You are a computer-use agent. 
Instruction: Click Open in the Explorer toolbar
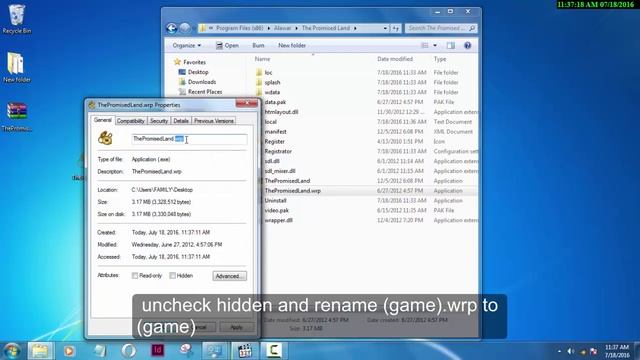pos(227,45)
